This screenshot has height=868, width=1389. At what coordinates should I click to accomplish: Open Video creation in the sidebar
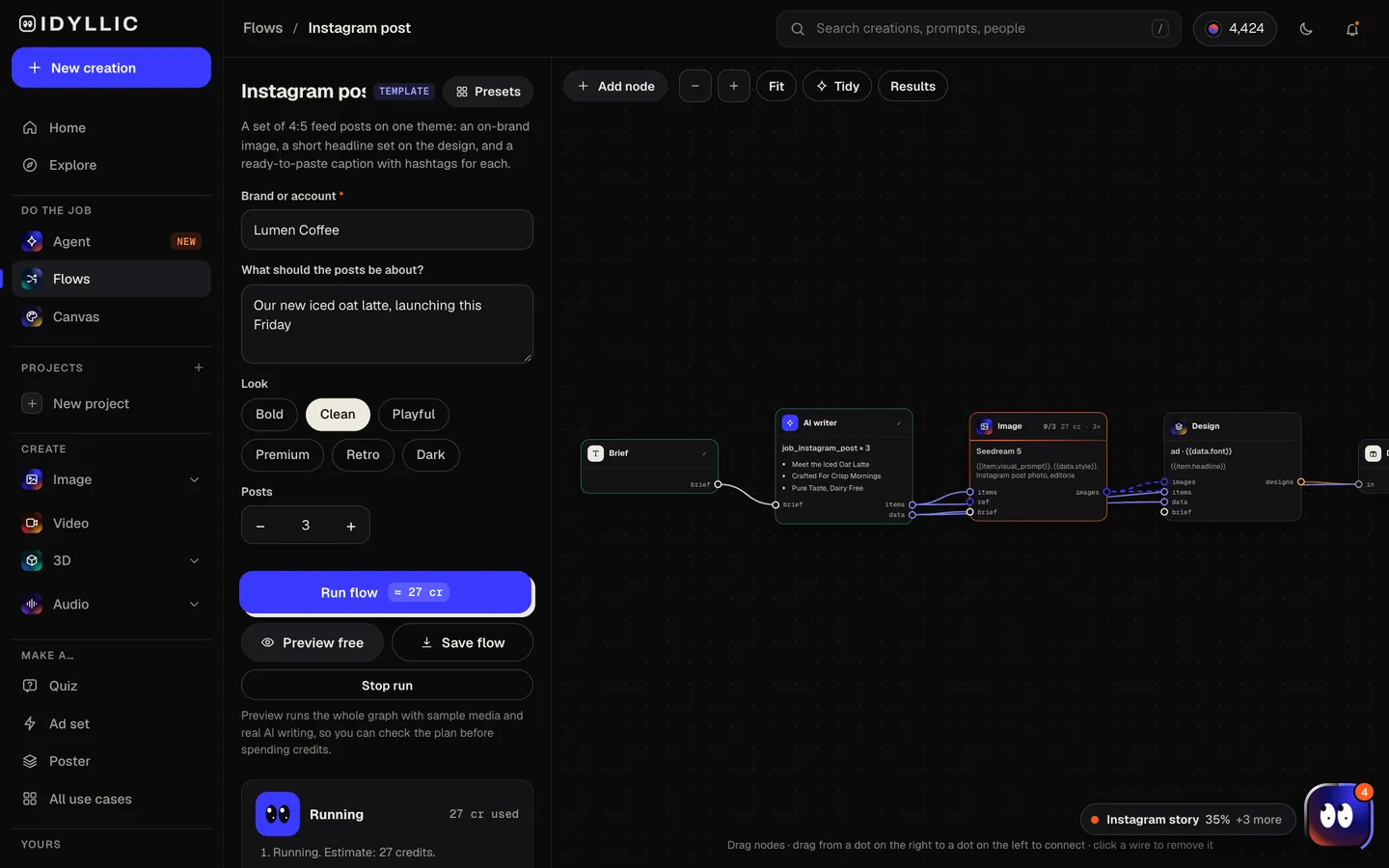111,523
